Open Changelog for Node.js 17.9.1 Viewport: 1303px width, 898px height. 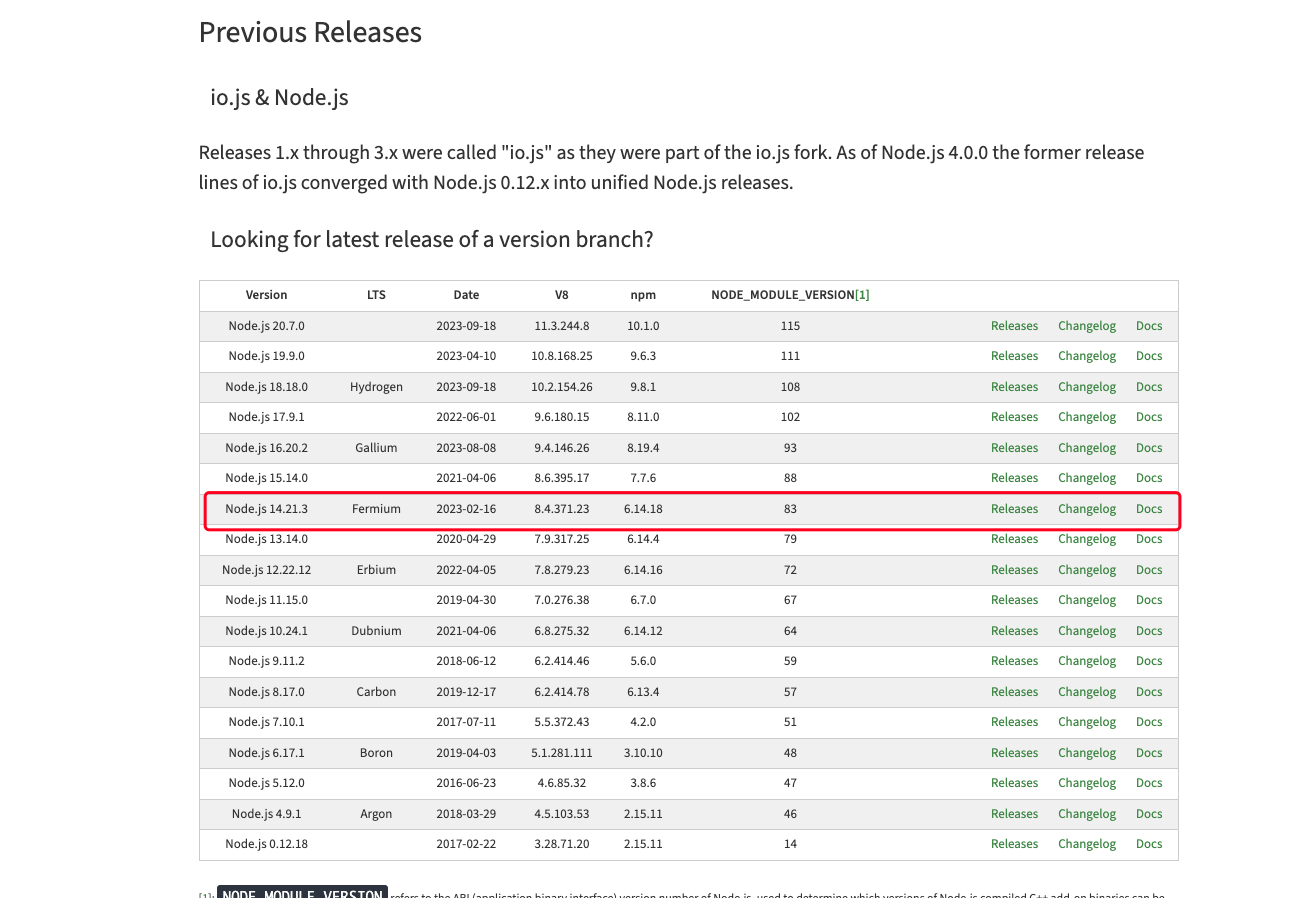coord(1087,417)
